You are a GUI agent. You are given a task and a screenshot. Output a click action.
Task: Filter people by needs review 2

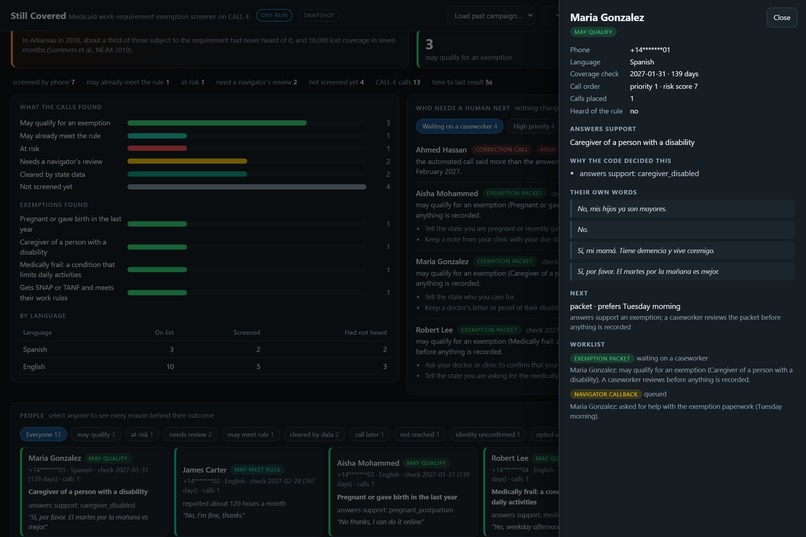point(190,434)
